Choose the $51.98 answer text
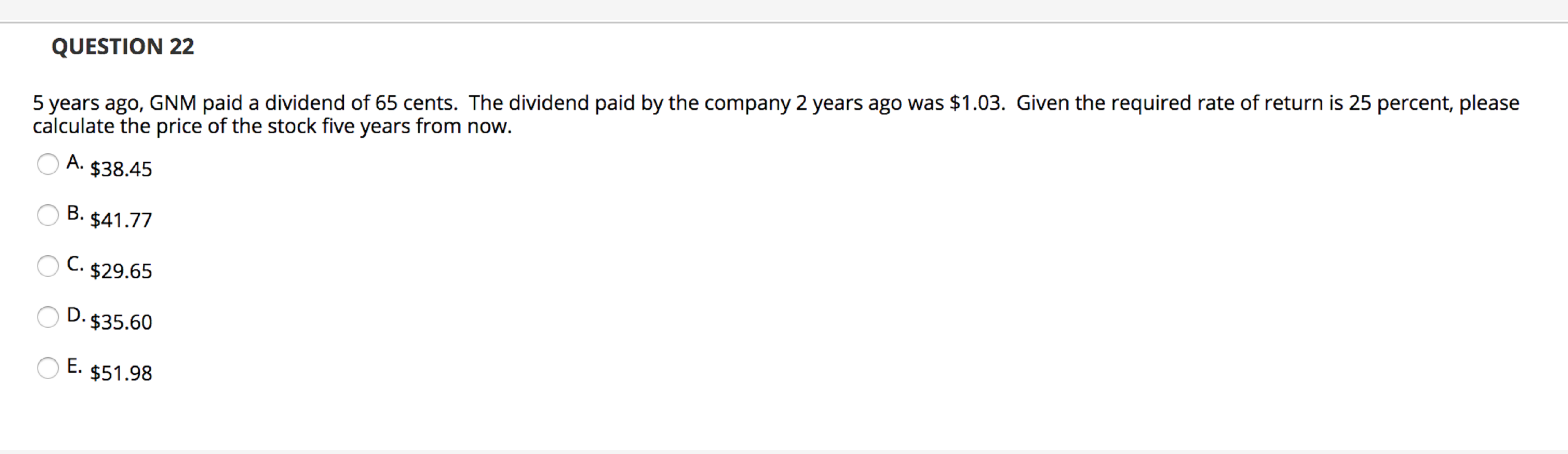 pyautogui.click(x=121, y=373)
